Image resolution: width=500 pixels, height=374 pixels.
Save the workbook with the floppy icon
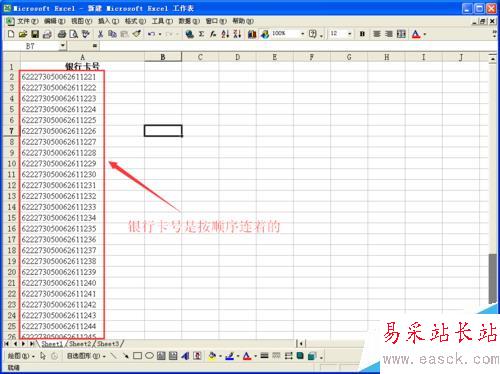click(35, 34)
